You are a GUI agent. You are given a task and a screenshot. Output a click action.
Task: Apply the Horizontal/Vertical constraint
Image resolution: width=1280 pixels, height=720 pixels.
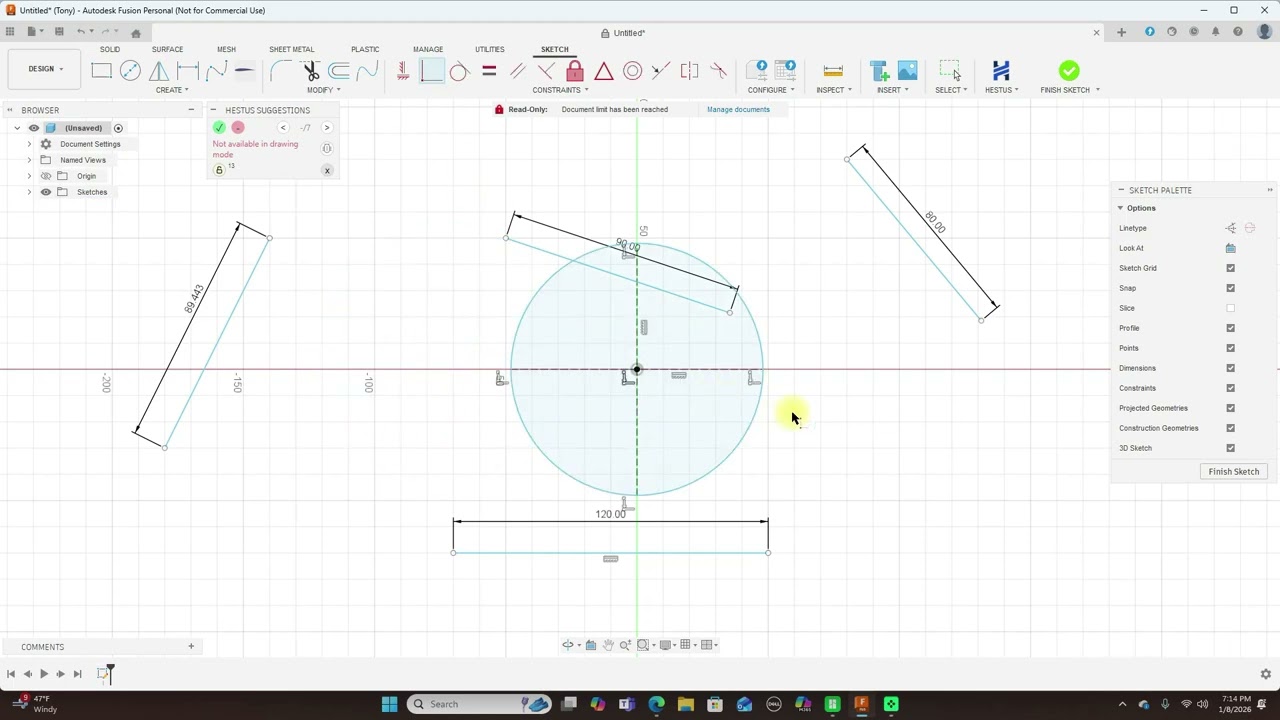coord(403,70)
